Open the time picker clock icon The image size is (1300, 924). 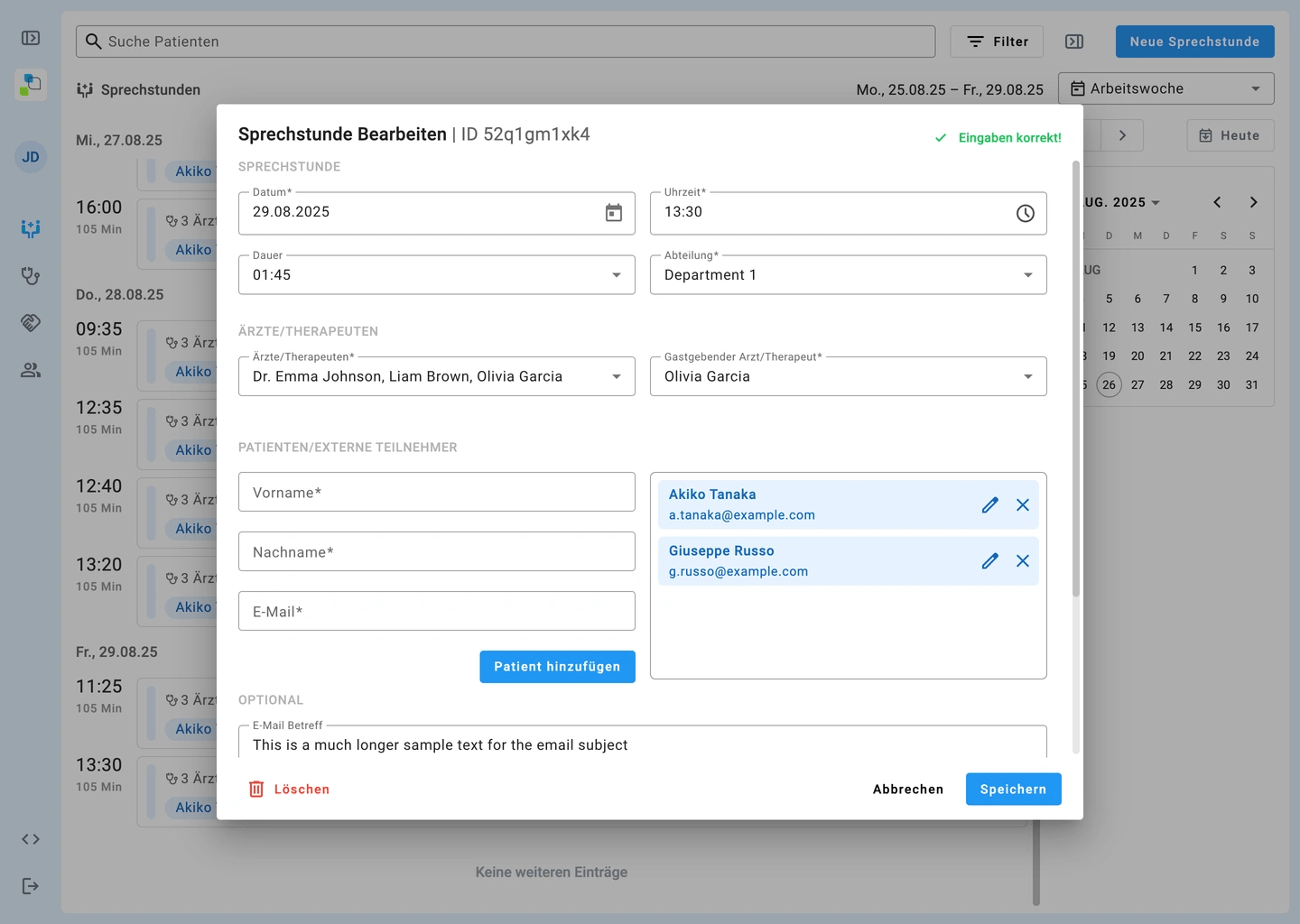1025,213
